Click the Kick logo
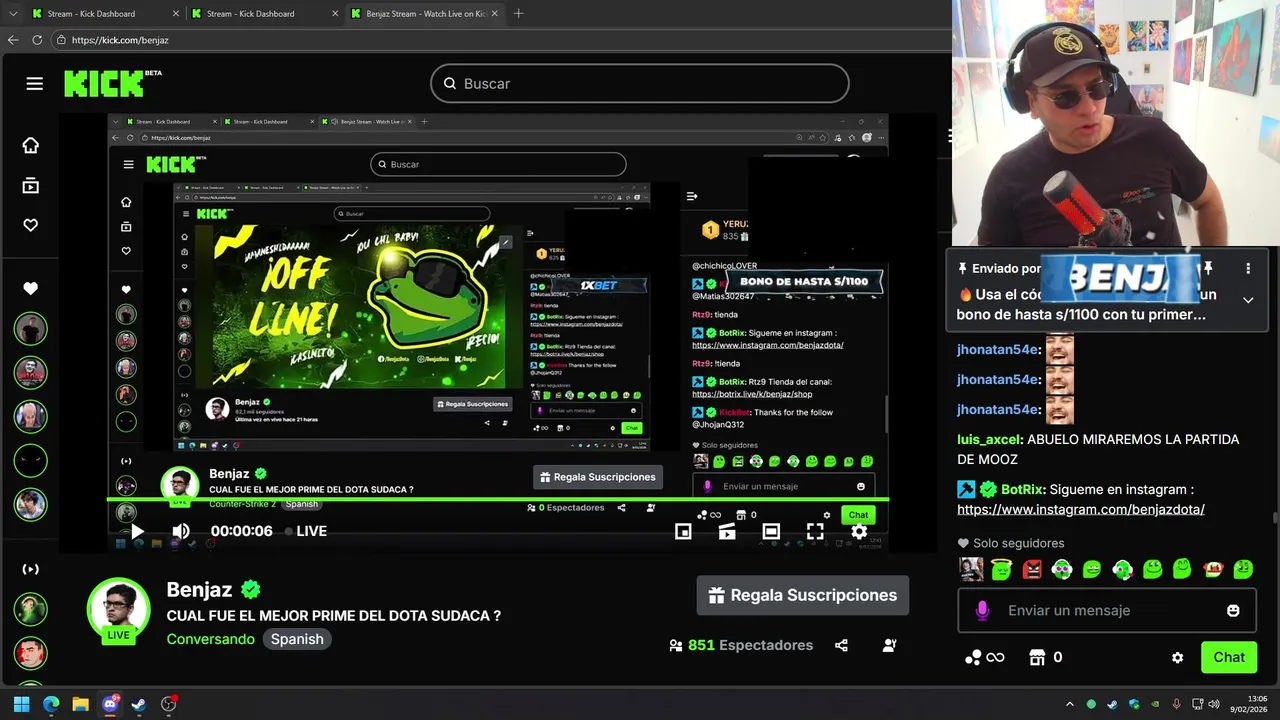 112,83
